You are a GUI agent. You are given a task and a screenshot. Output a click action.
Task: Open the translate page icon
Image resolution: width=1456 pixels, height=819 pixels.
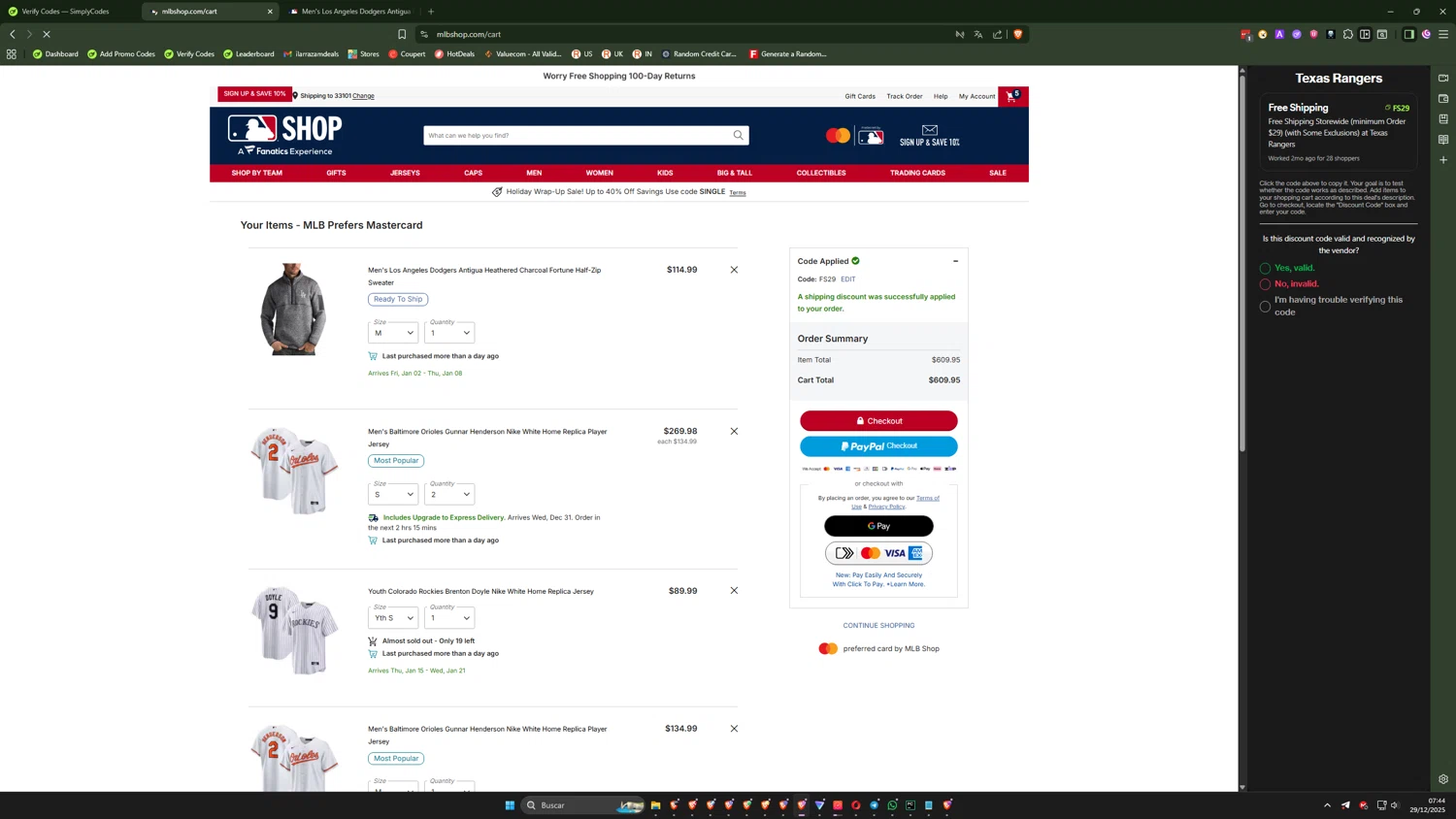click(x=978, y=34)
